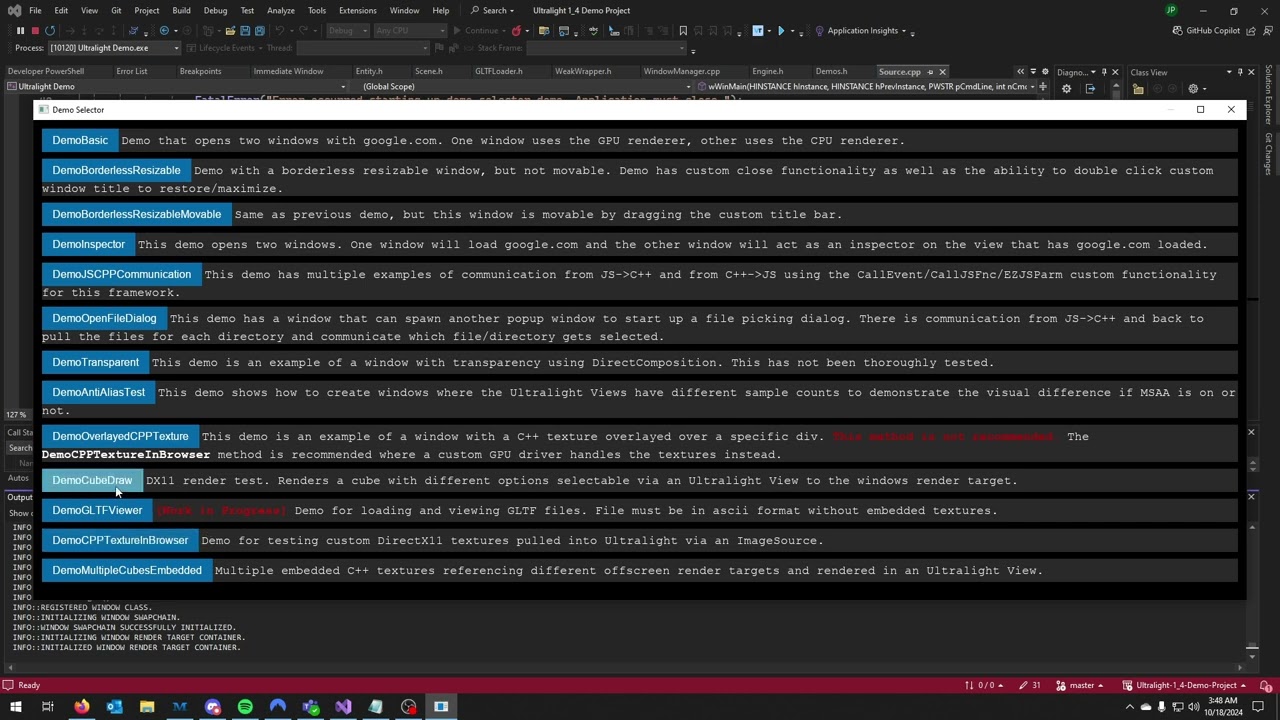This screenshot has width=1280, height=720.
Task: Open Task View from the taskbar
Action: [47, 707]
